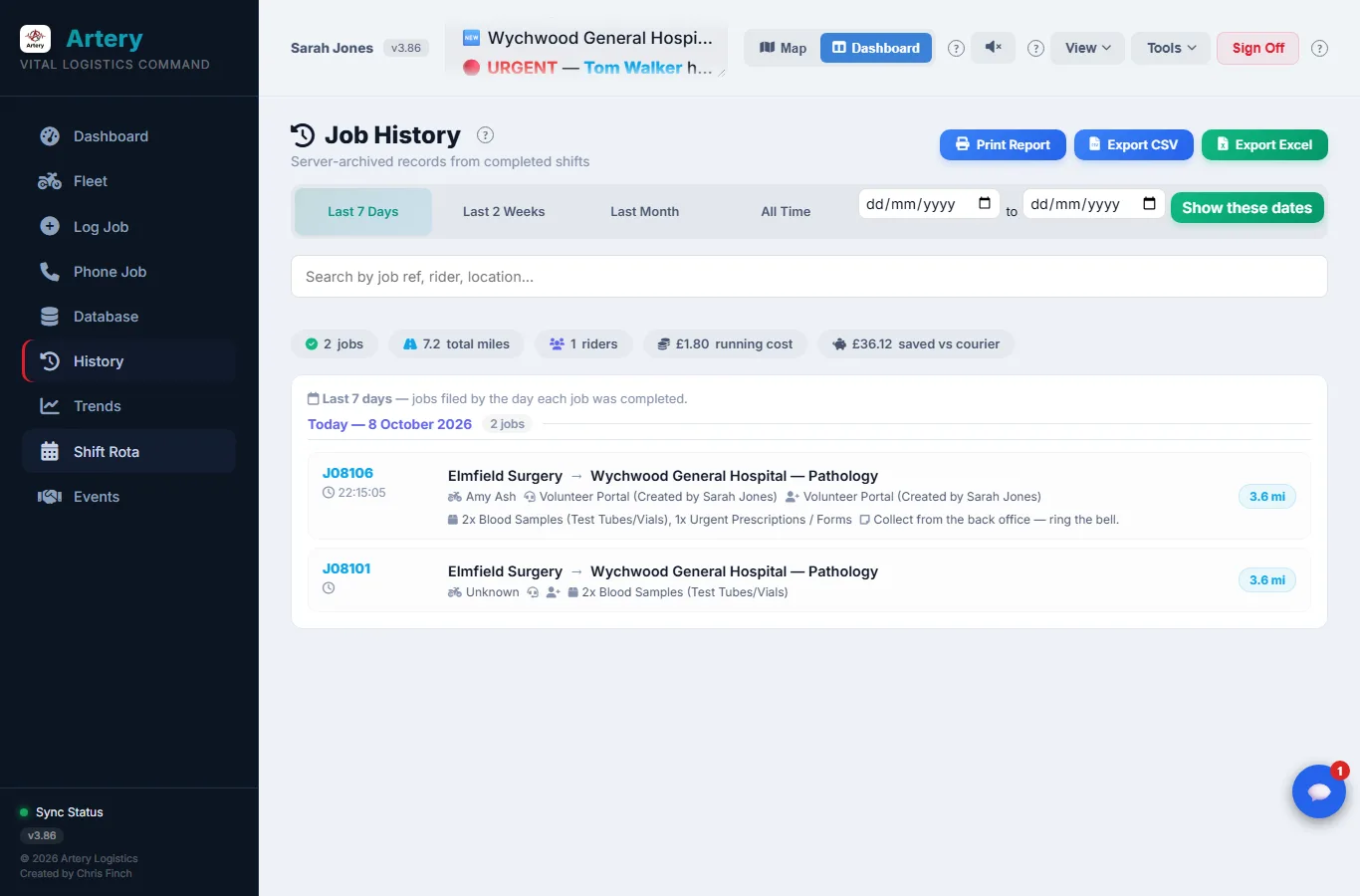
Task: Toggle the sound mute speaker icon
Action: click(994, 48)
